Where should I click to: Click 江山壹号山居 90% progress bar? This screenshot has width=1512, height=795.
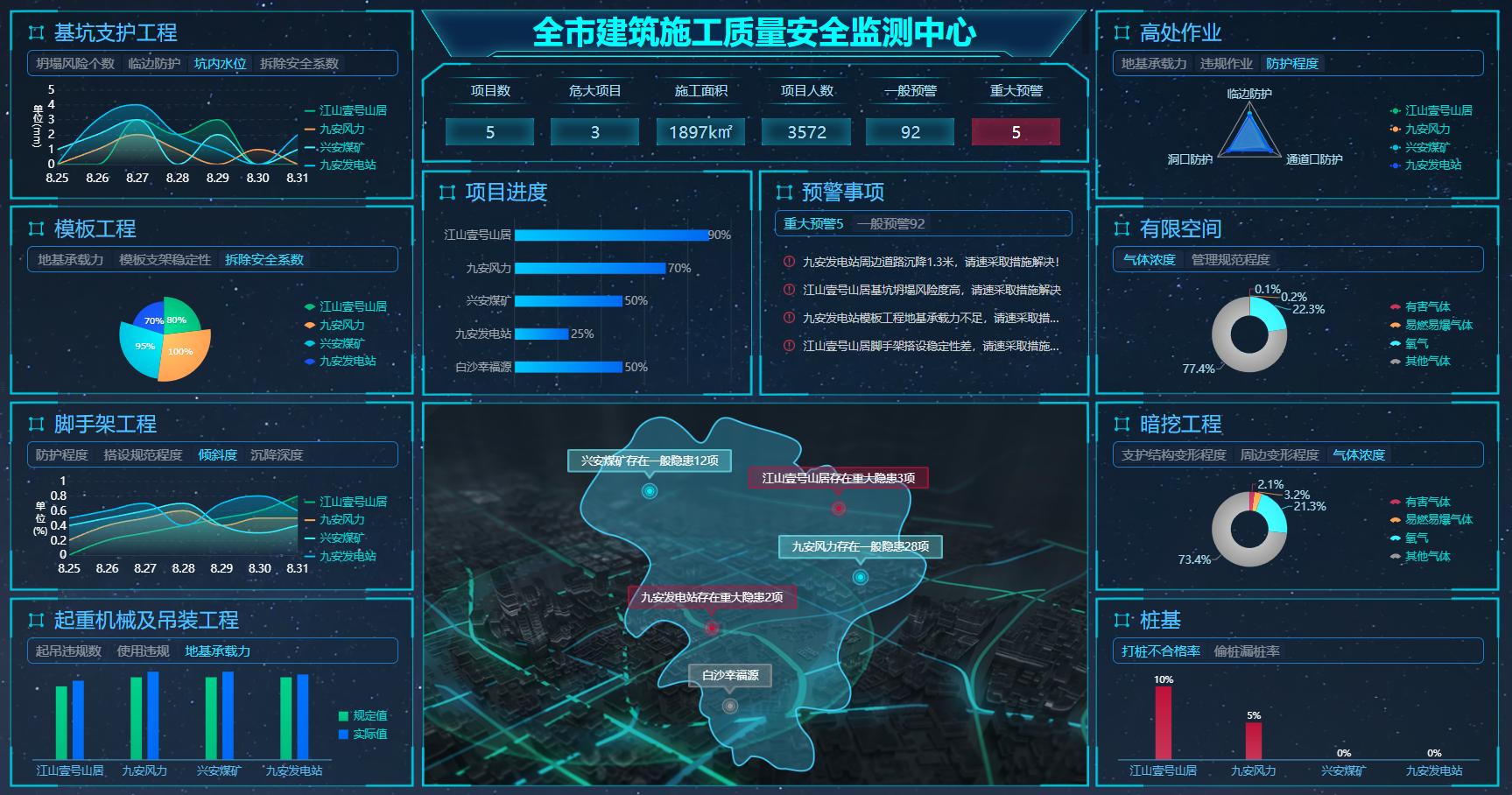click(x=611, y=235)
